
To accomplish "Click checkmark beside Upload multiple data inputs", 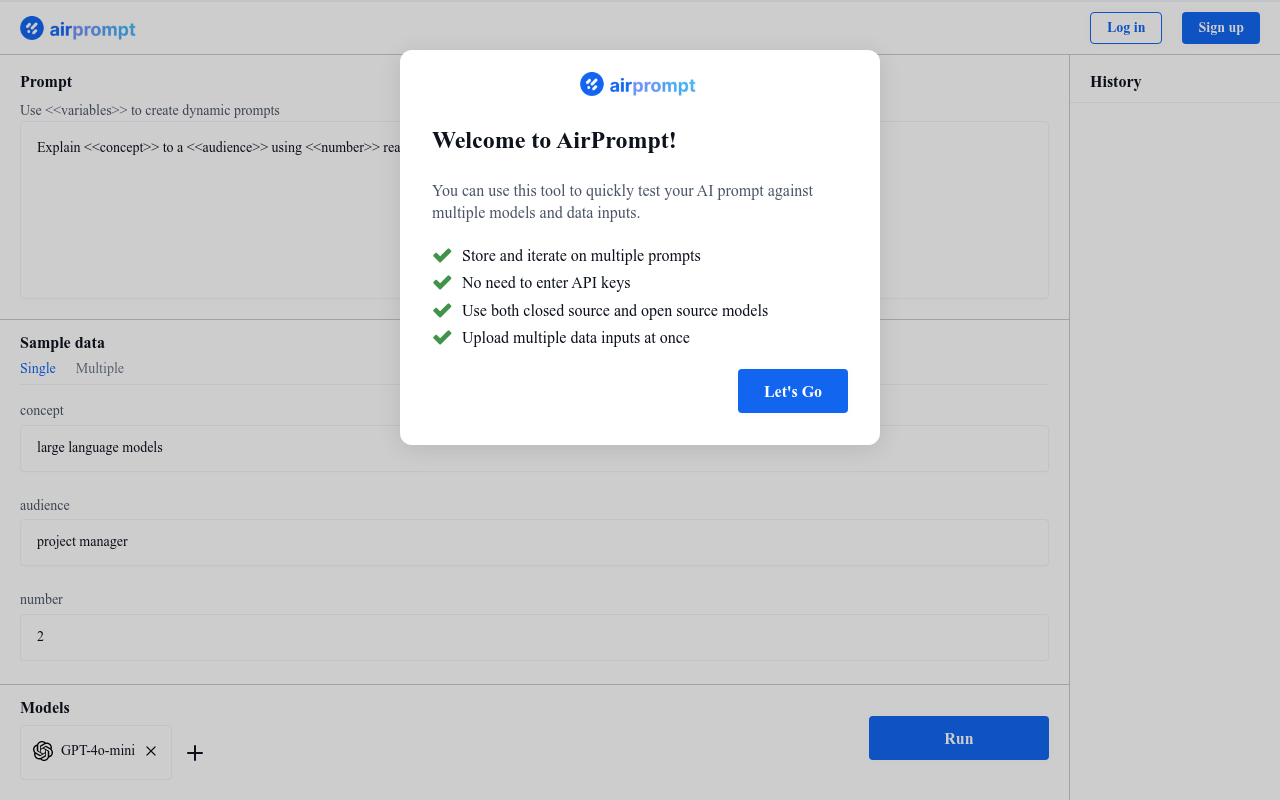I will pos(442,338).
